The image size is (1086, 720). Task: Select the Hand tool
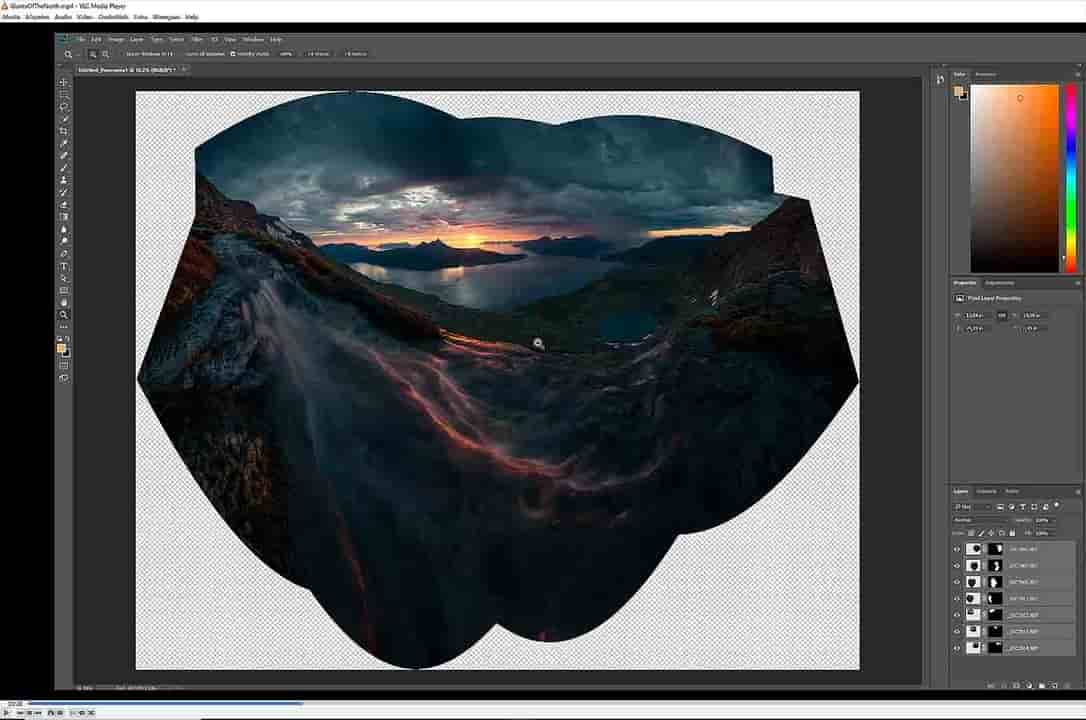64,302
